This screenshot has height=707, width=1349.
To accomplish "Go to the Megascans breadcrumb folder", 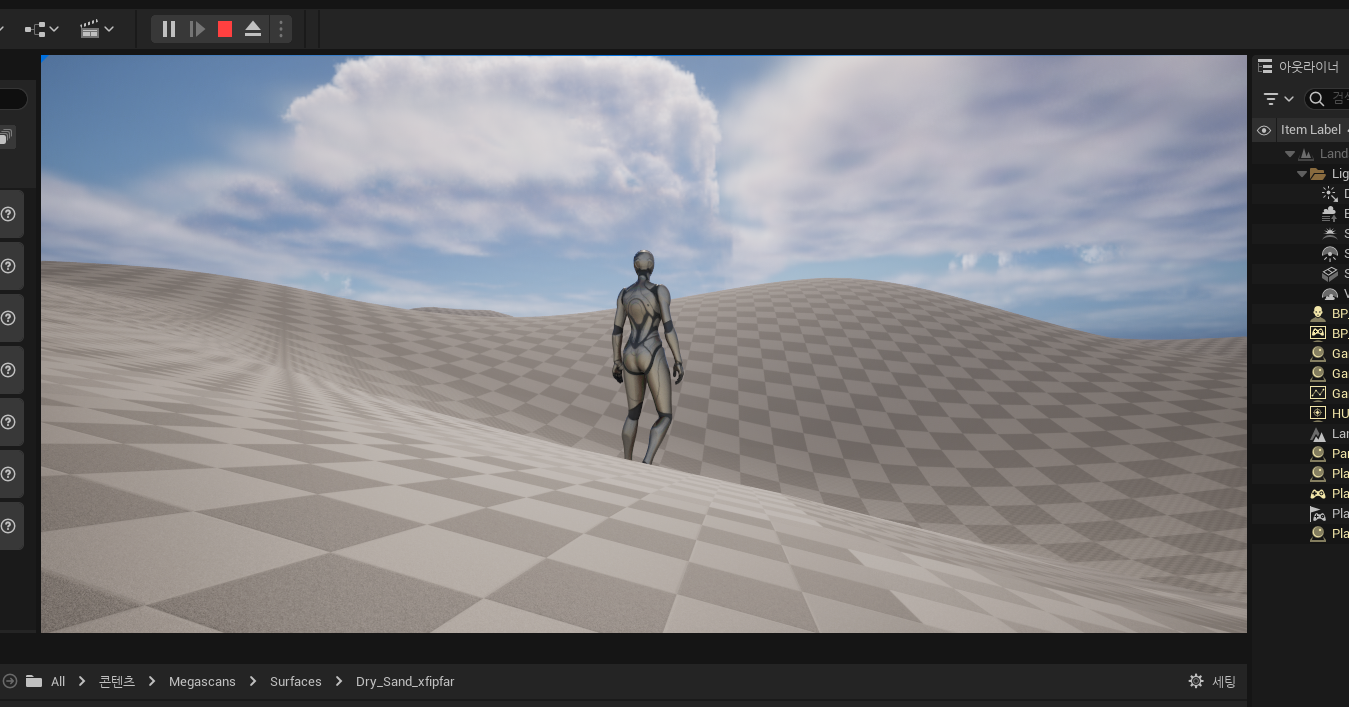I will pos(202,681).
